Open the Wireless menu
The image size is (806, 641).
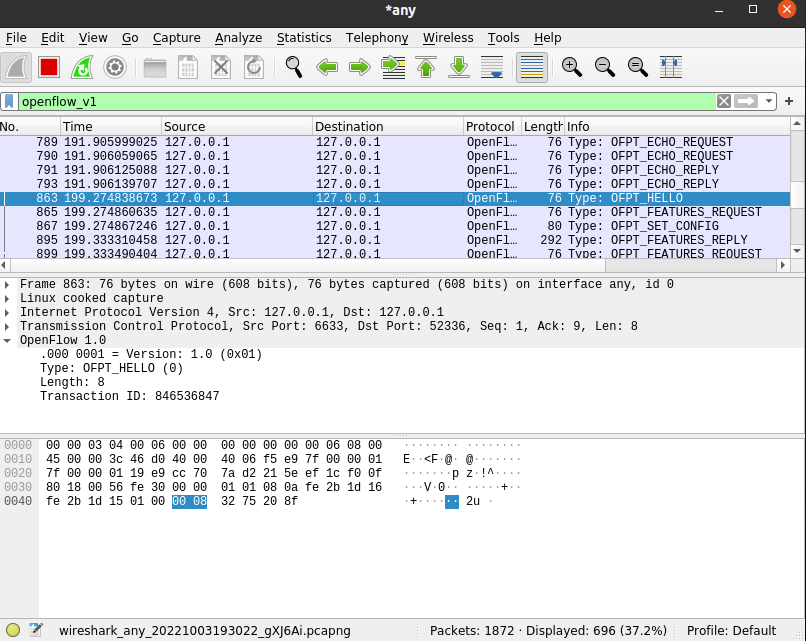click(x=448, y=38)
